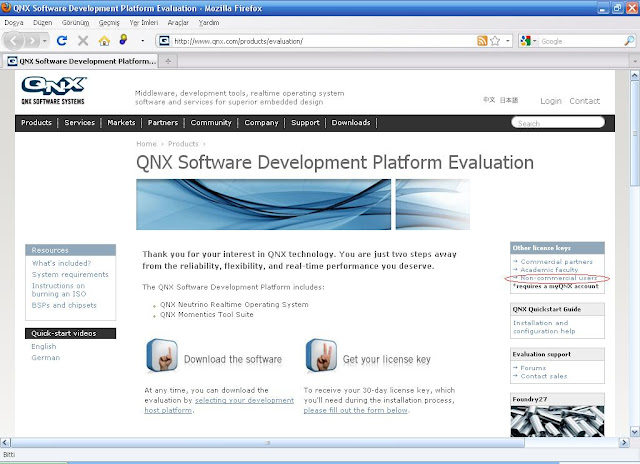
Task: Click the magnifier search icon
Action: [629, 41]
